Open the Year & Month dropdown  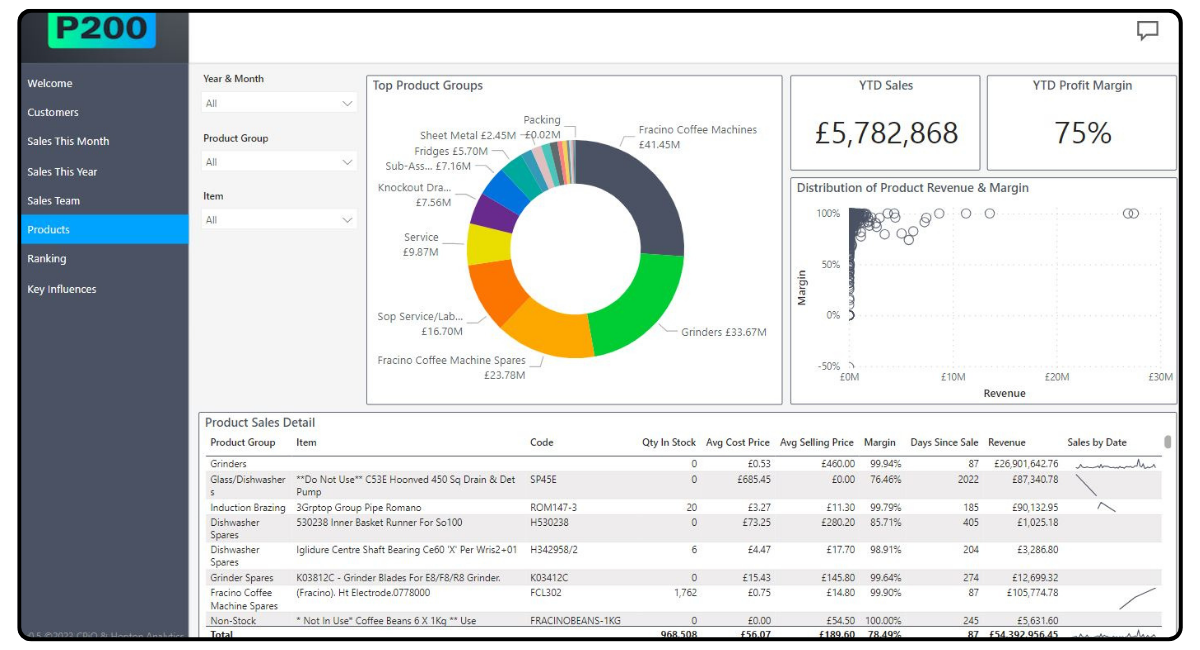[x=279, y=102]
